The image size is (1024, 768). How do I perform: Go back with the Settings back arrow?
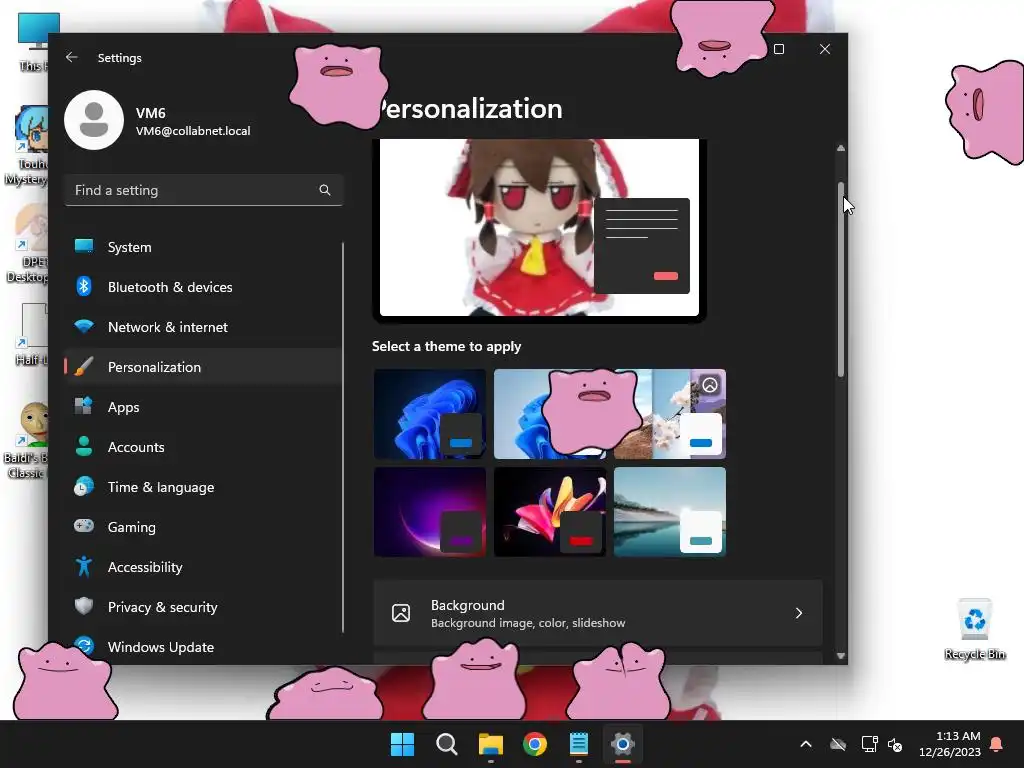[x=72, y=57]
